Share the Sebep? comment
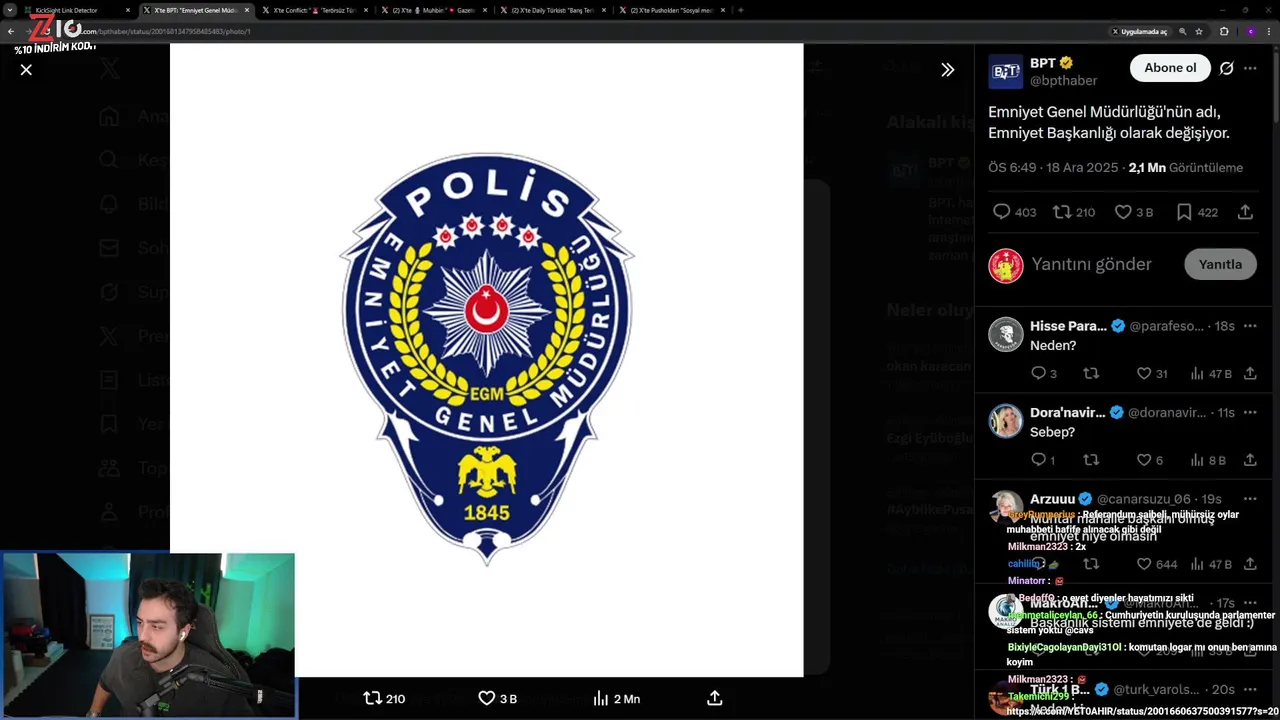The height and width of the screenshot is (720, 1280). pos(1250,460)
